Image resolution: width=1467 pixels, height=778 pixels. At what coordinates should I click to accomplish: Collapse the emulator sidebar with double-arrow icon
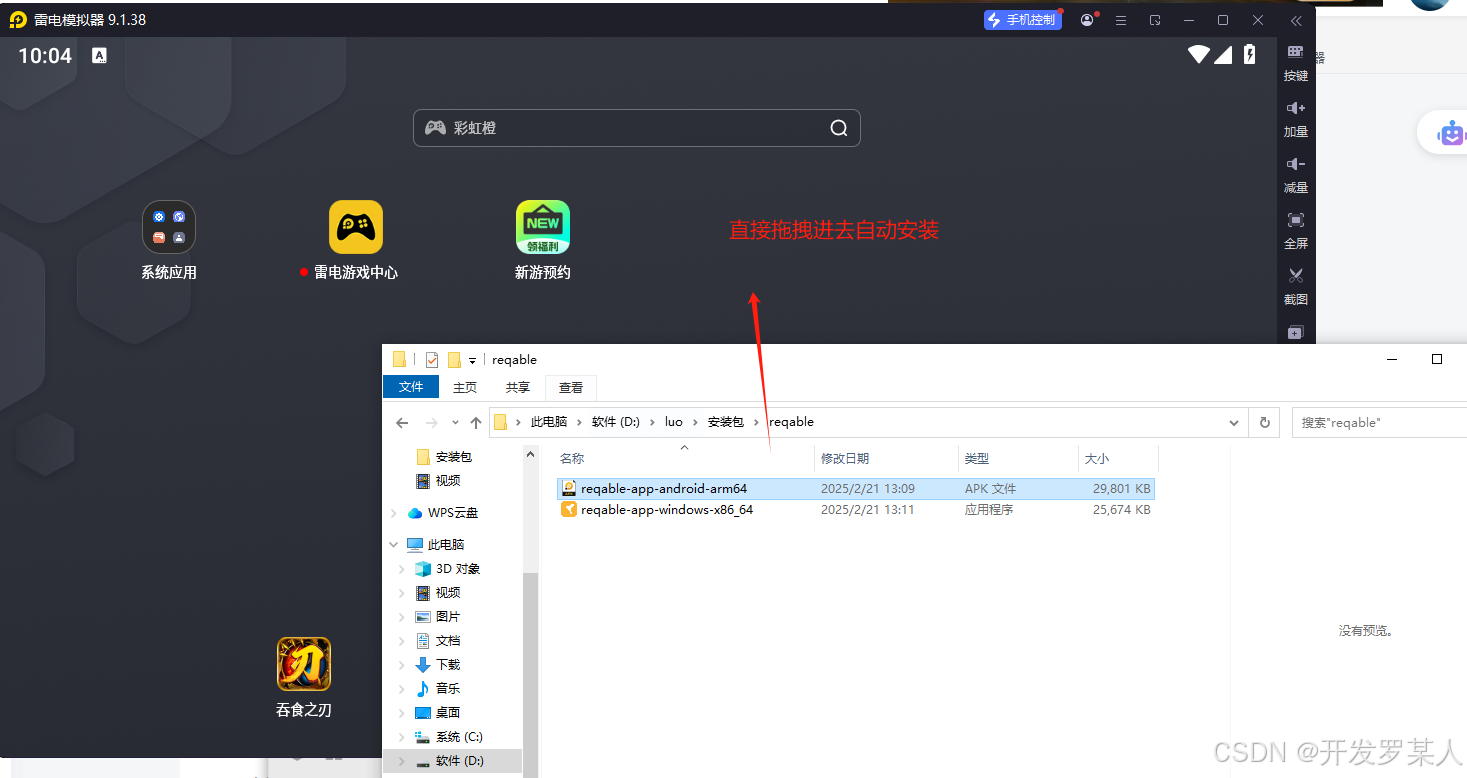tap(1296, 20)
